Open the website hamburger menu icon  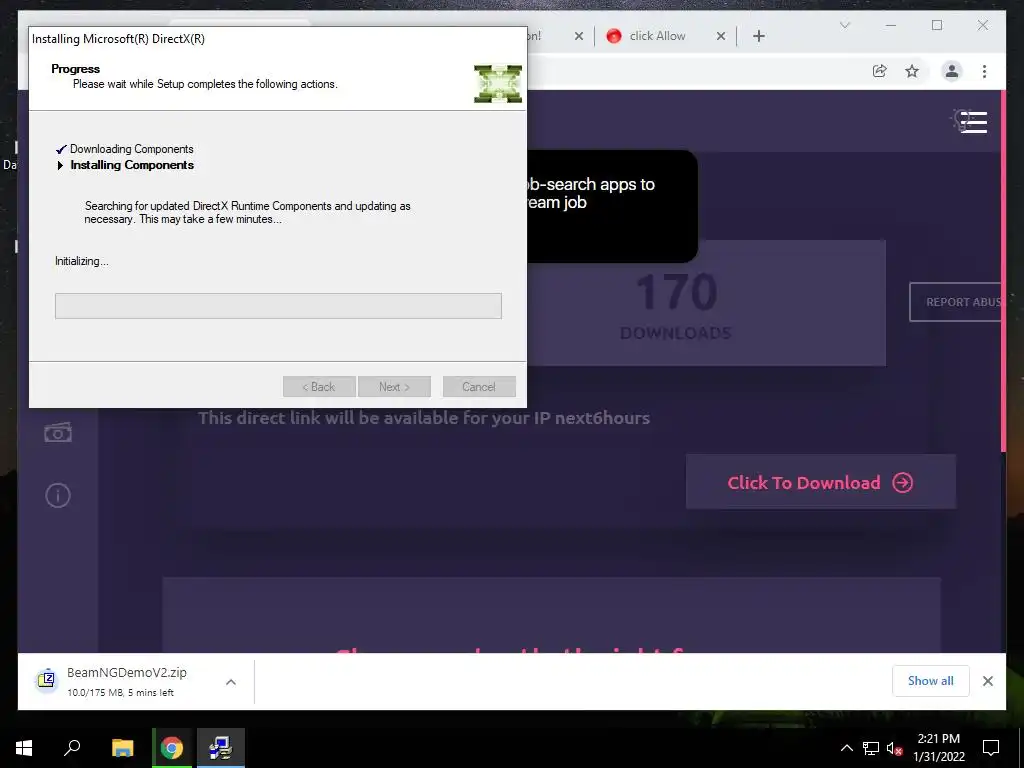(972, 121)
